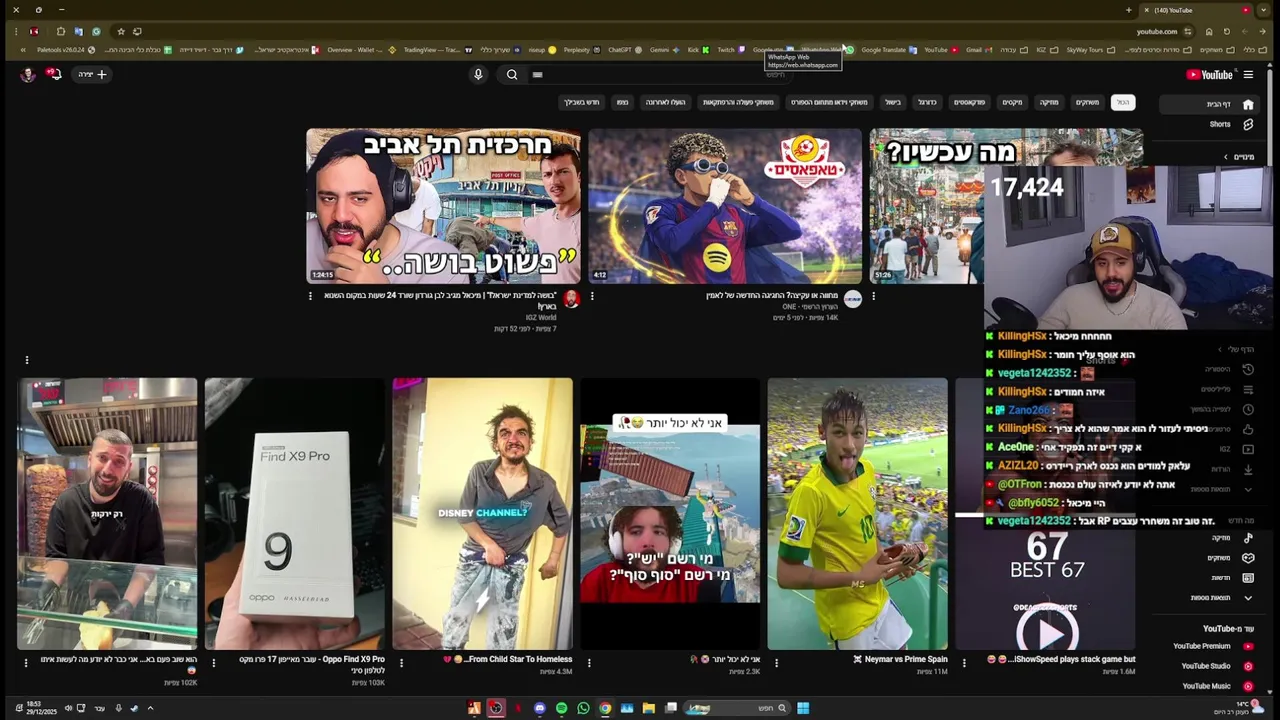Open YouTube Studio in sidebar

pyautogui.click(x=1215, y=666)
